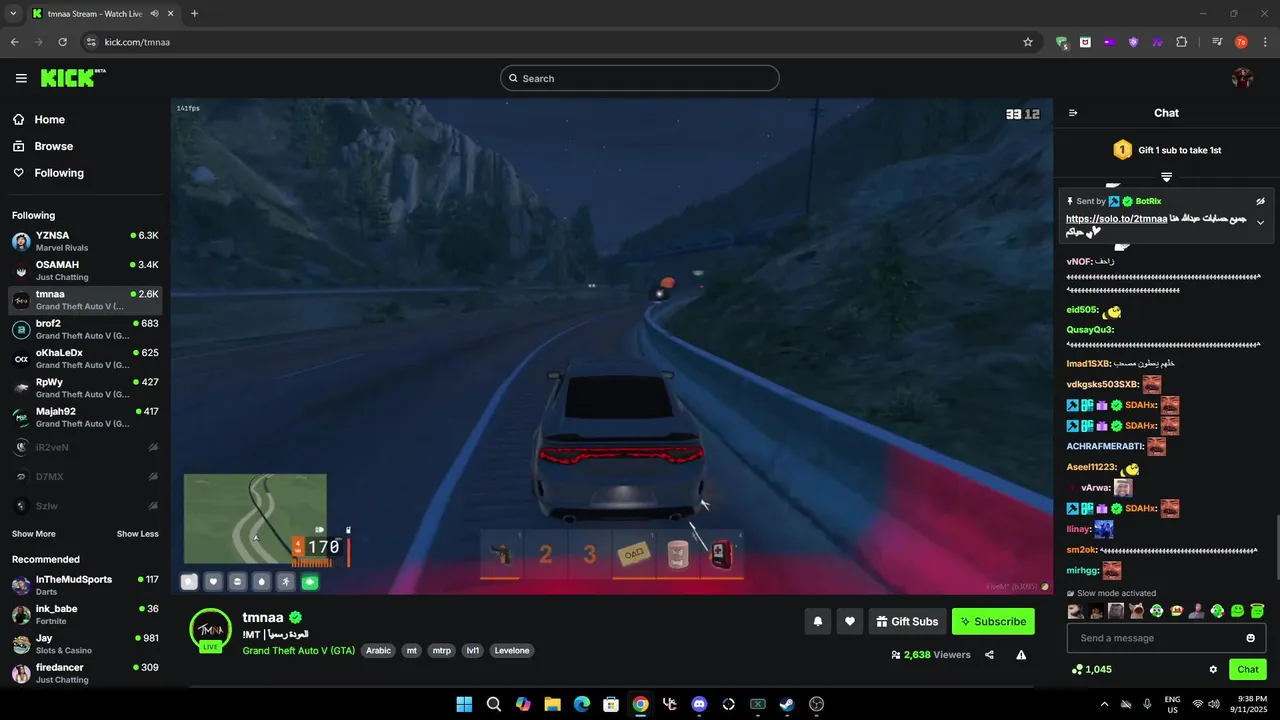This screenshot has width=1280, height=720.
Task: Toggle the follow heart button
Action: coord(850,621)
